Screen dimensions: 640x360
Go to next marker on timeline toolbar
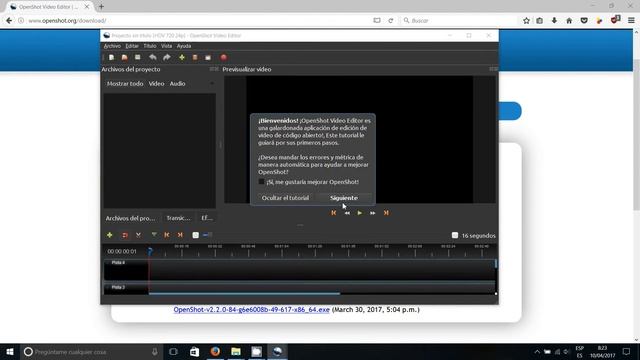tap(180, 235)
